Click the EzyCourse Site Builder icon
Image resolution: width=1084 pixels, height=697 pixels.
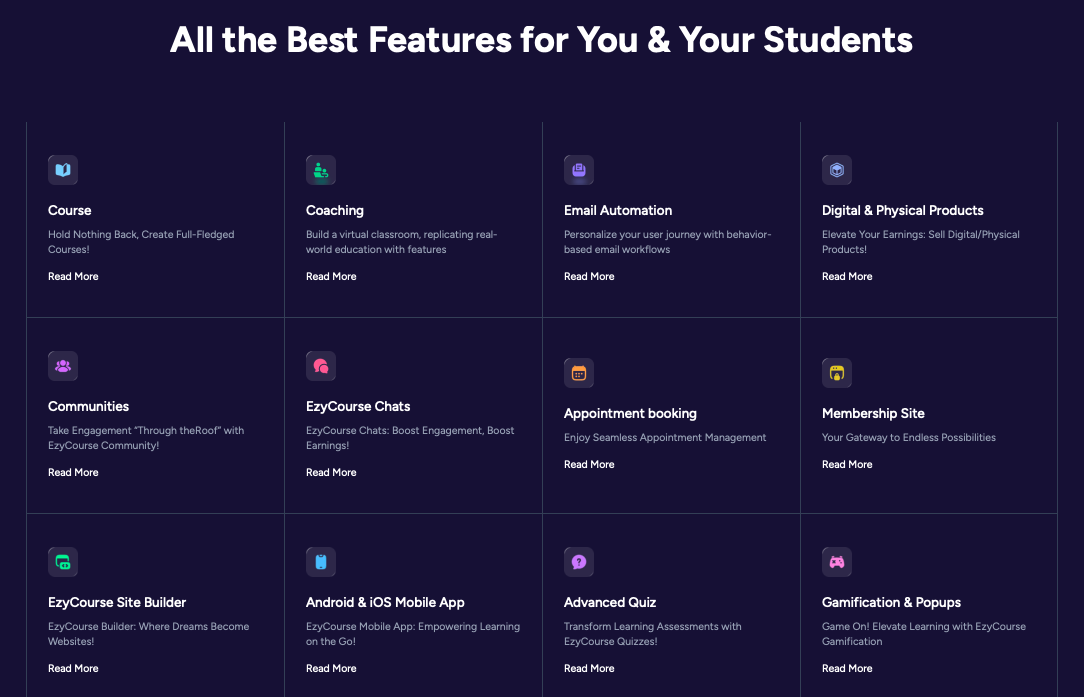click(x=63, y=562)
